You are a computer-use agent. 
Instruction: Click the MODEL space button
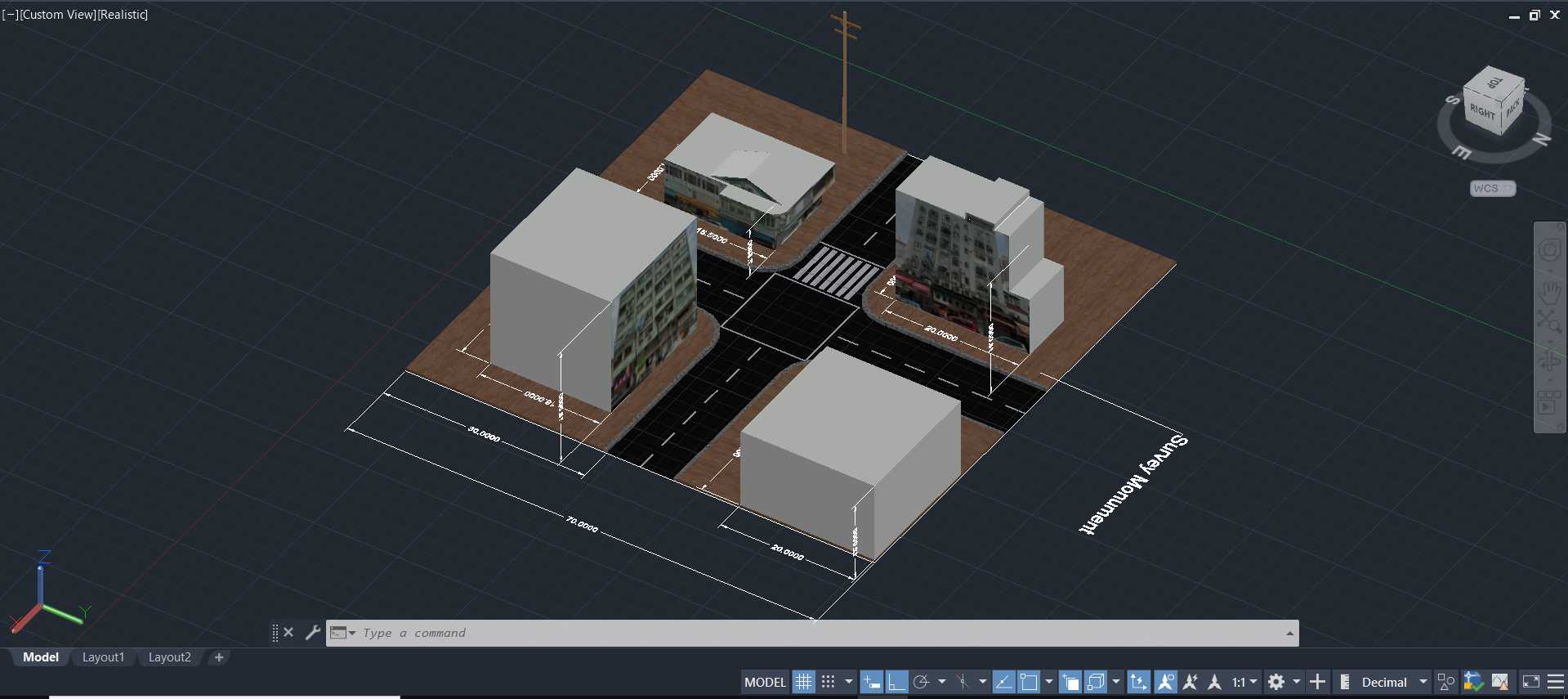[x=765, y=682]
